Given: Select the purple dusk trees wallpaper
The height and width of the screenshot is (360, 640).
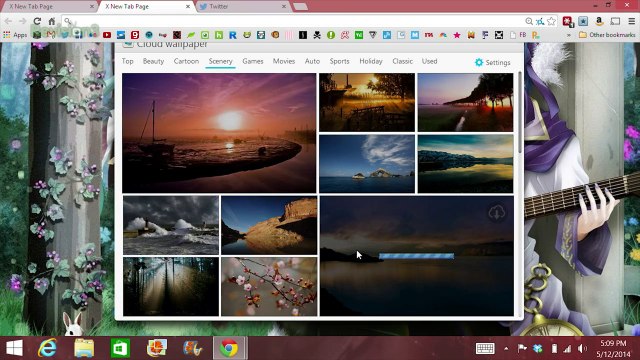Looking at the screenshot, I should tap(465, 103).
